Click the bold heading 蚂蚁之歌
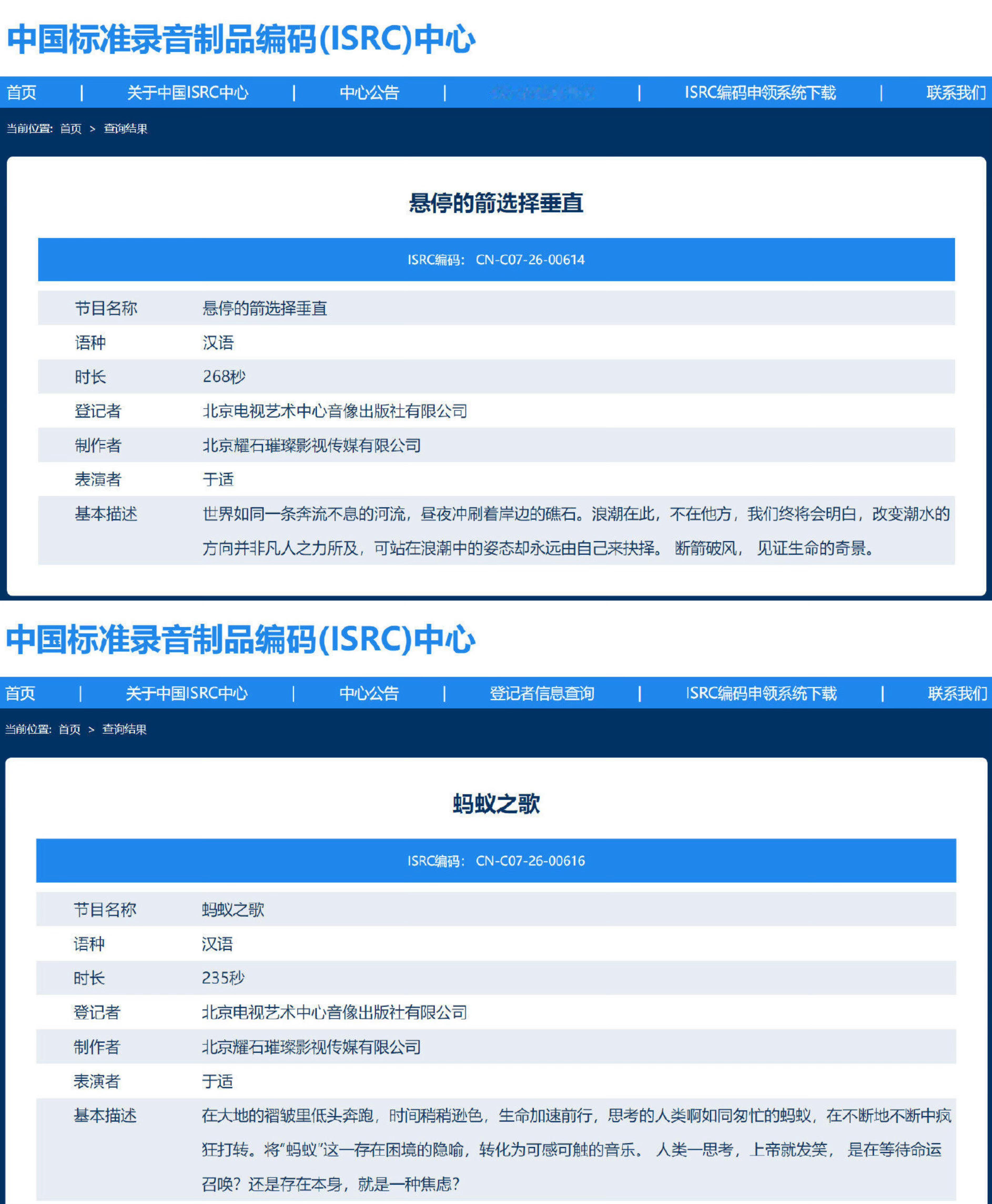The height and width of the screenshot is (1204, 992). [x=496, y=804]
